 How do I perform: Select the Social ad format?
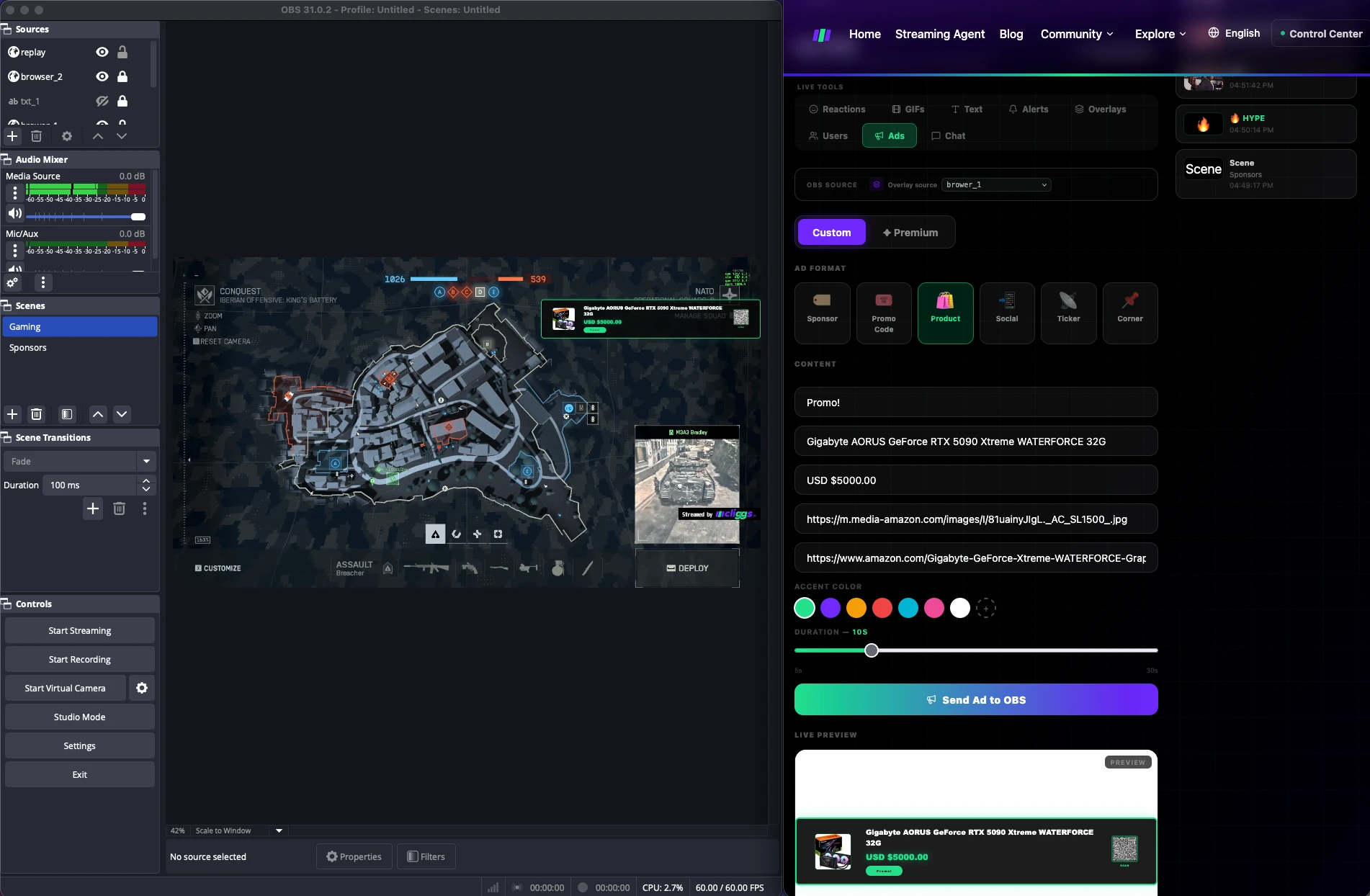[1007, 313]
